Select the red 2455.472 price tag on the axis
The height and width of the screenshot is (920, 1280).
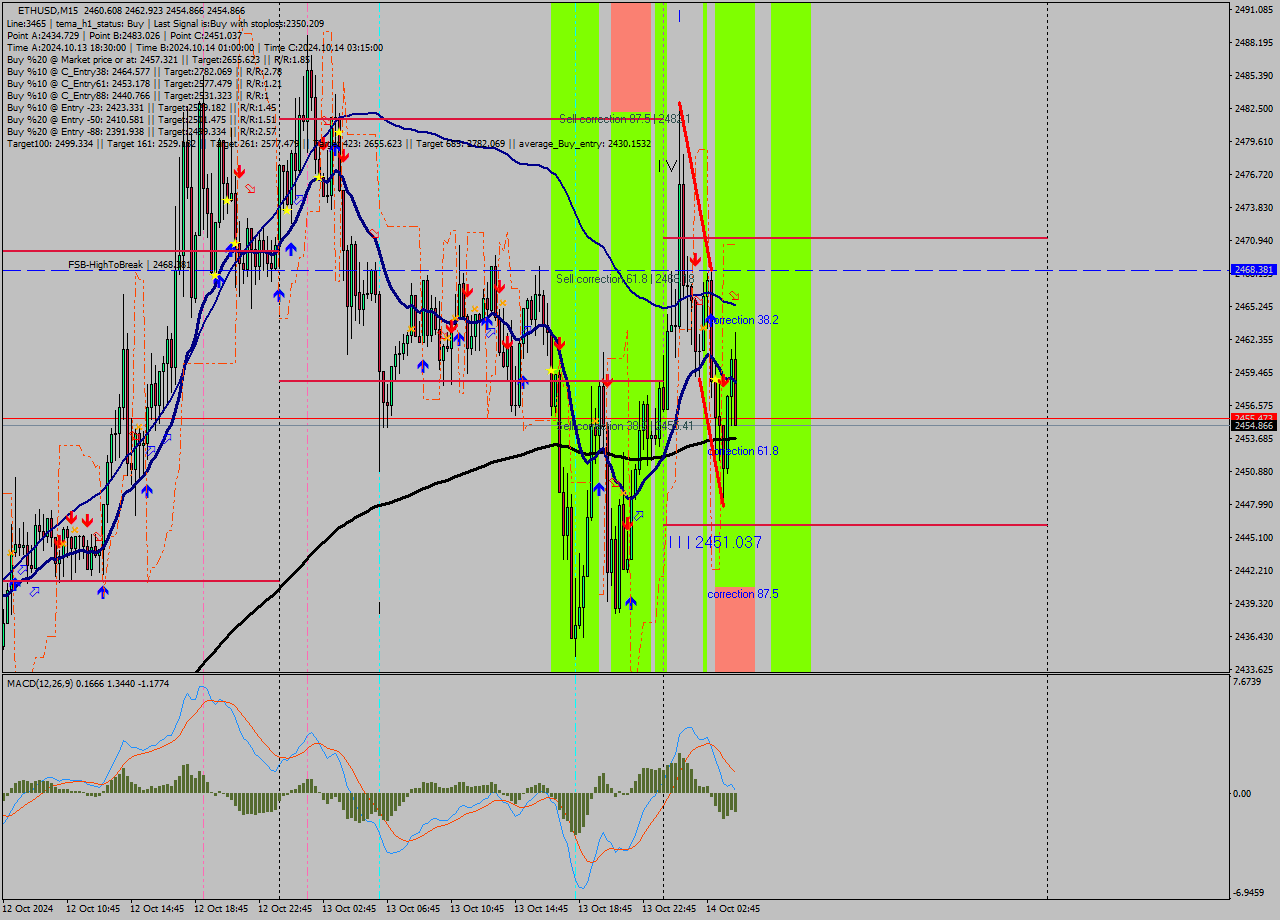(x=1254, y=417)
